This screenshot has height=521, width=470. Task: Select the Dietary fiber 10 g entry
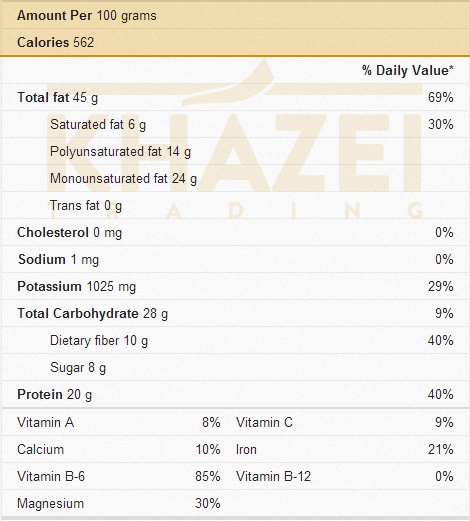pyautogui.click(x=99, y=341)
